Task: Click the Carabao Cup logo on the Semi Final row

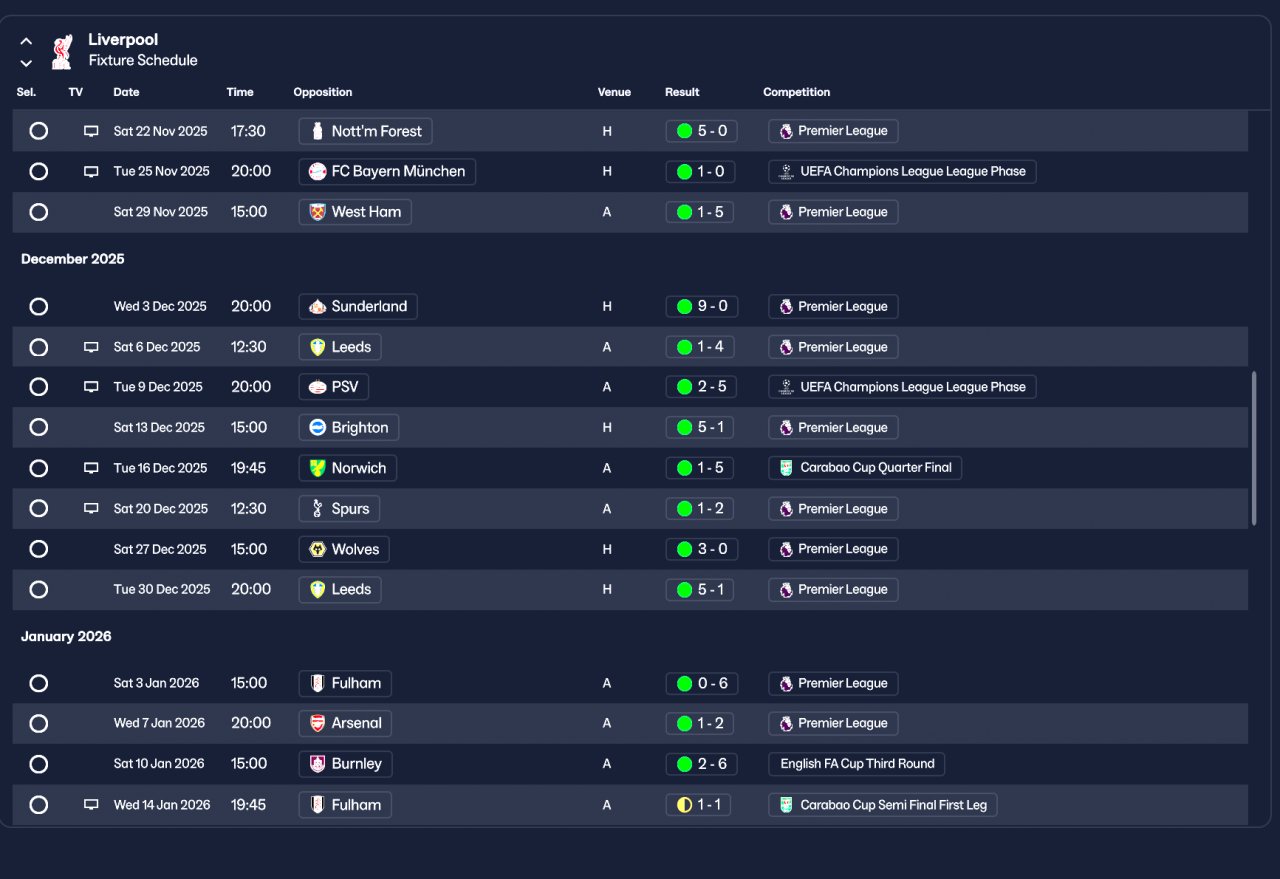Action: [786, 804]
